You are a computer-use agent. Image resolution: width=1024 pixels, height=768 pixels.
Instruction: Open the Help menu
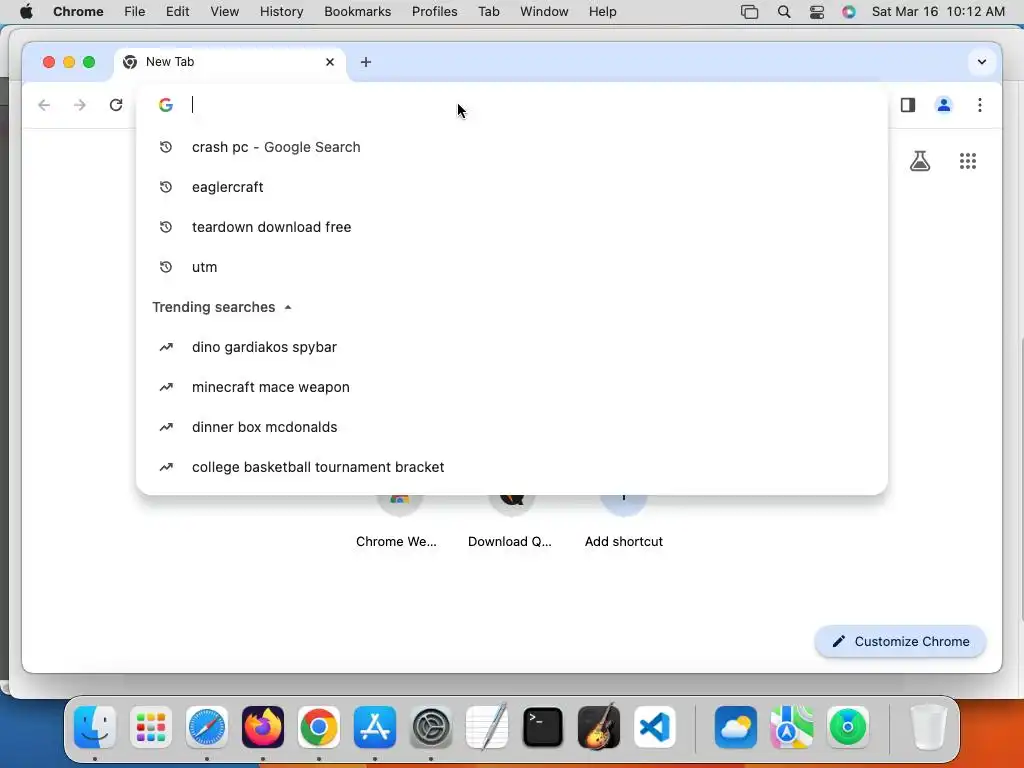(x=602, y=12)
